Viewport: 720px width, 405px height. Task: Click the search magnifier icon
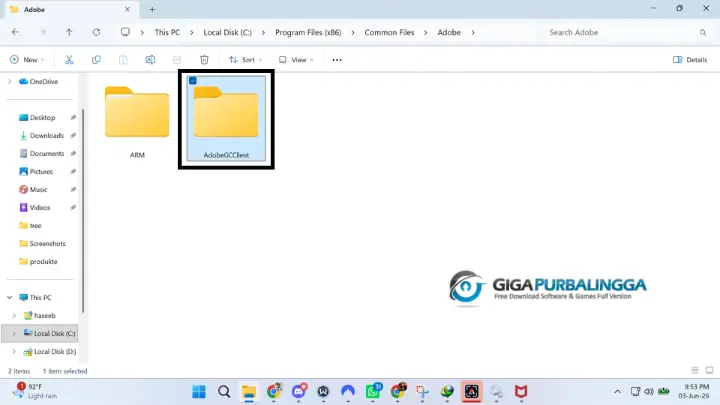point(703,33)
